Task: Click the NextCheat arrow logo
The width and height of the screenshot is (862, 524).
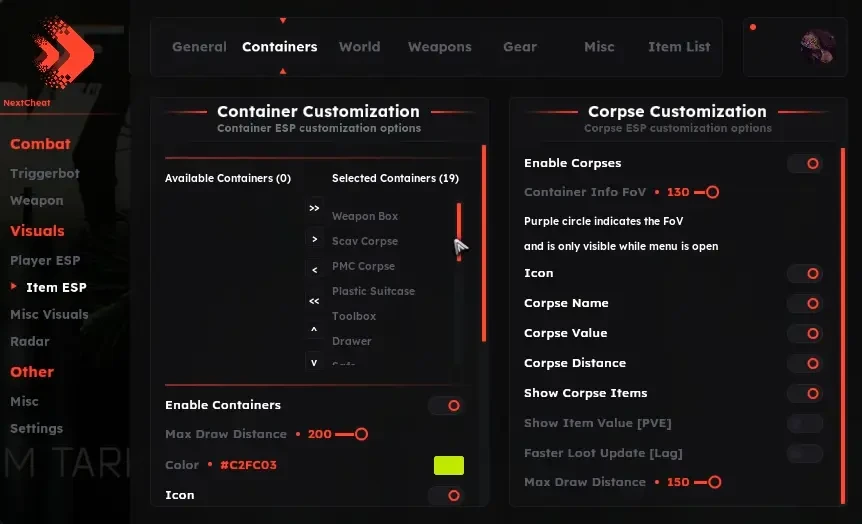Action: 63,53
